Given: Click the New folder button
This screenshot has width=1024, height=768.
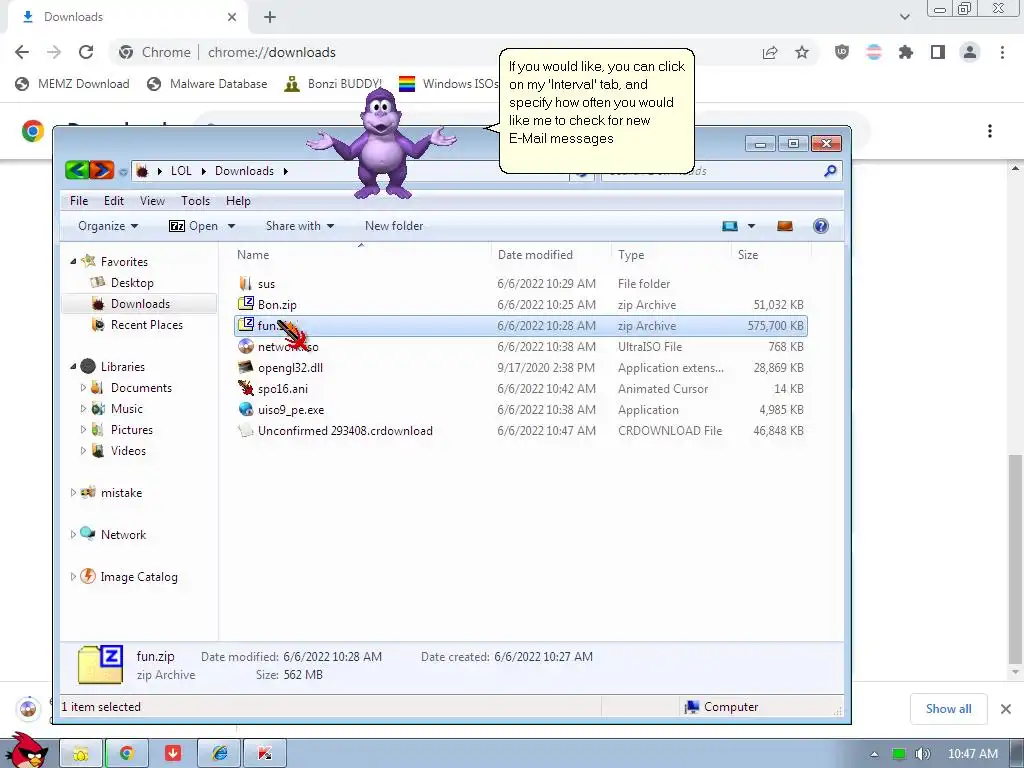Looking at the screenshot, I should (x=394, y=226).
